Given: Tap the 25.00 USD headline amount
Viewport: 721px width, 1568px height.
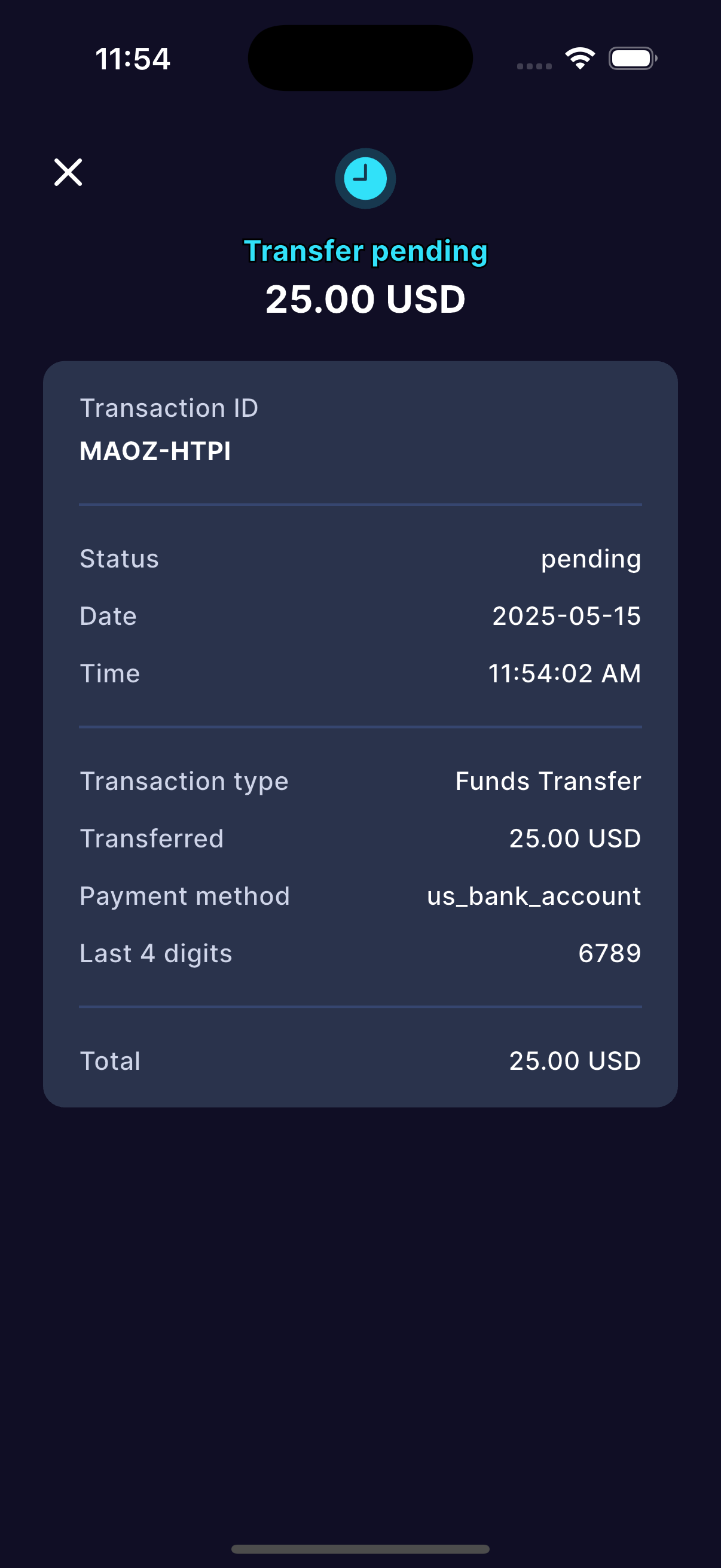Looking at the screenshot, I should (x=366, y=300).
